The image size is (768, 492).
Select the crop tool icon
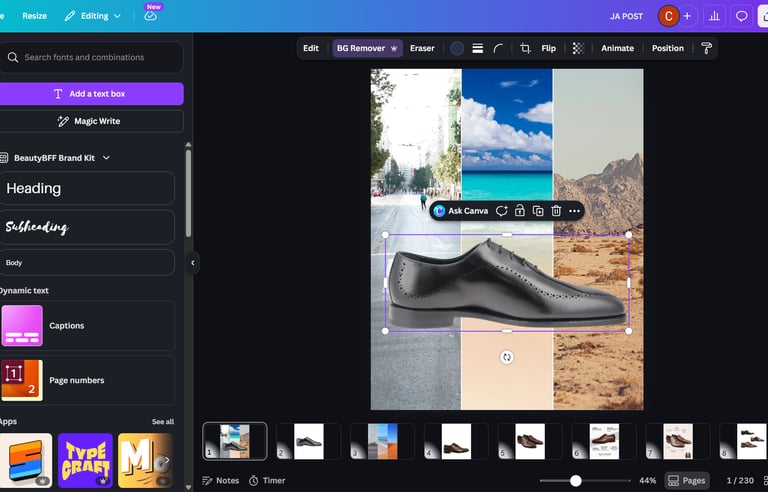[x=525, y=48]
